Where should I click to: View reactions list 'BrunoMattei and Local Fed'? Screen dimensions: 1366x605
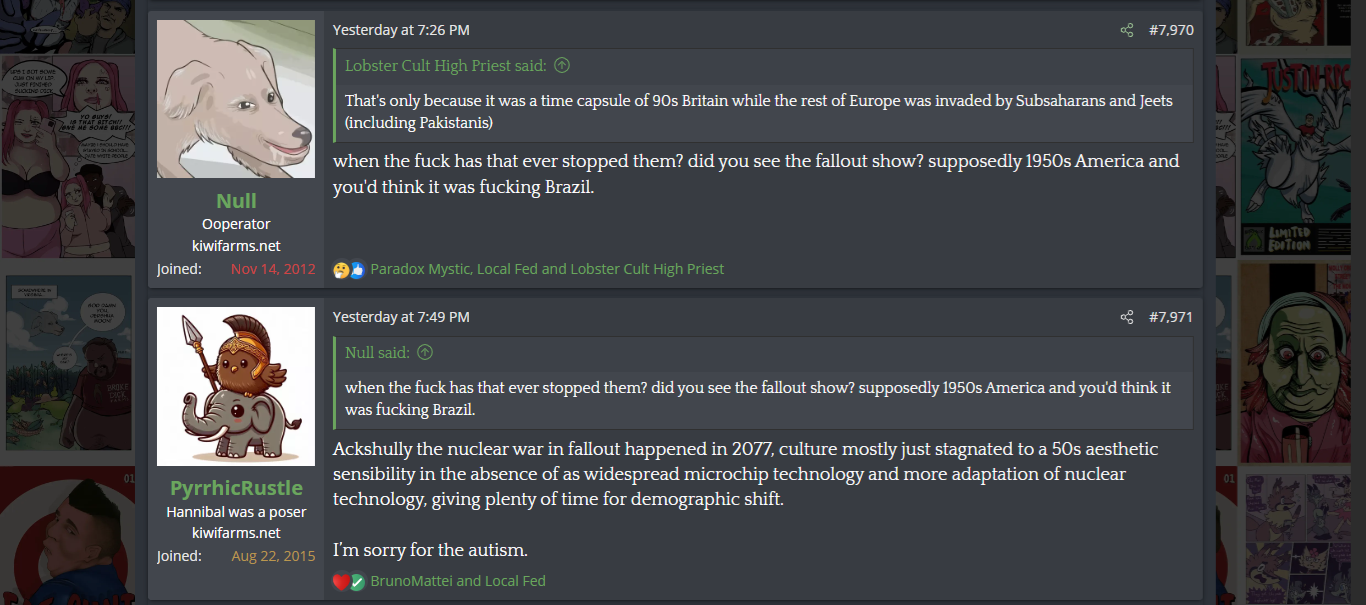[x=458, y=581]
